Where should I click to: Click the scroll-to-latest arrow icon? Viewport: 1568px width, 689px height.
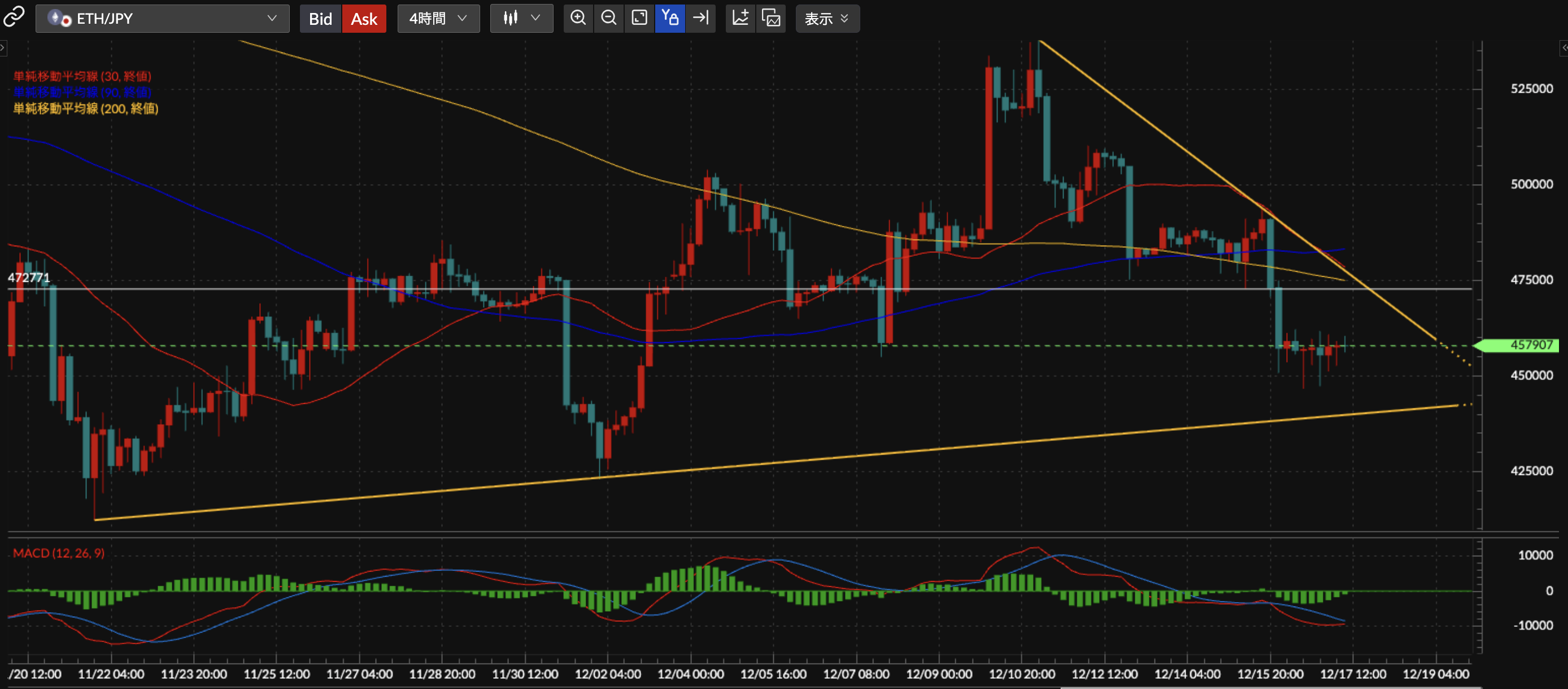[x=700, y=18]
